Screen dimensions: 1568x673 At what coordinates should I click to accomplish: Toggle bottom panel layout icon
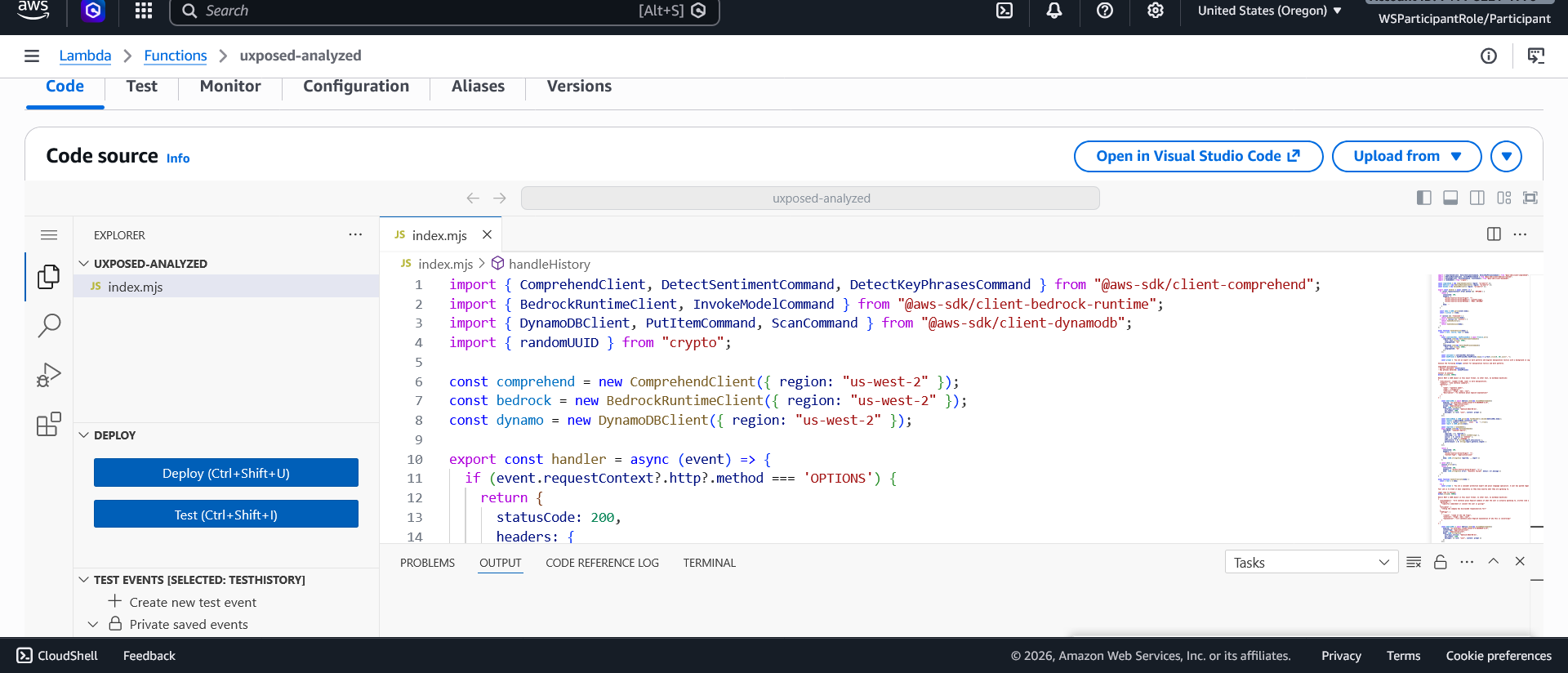(1450, 198)
